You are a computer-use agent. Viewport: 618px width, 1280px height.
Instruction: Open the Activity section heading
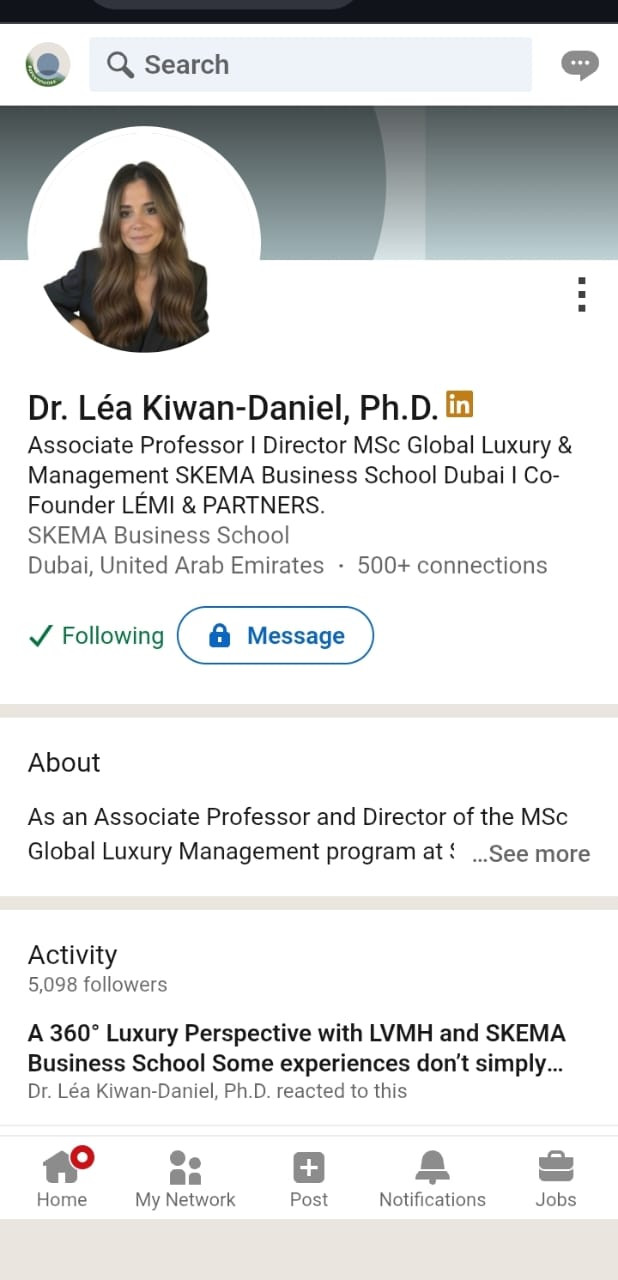point(72,955)
